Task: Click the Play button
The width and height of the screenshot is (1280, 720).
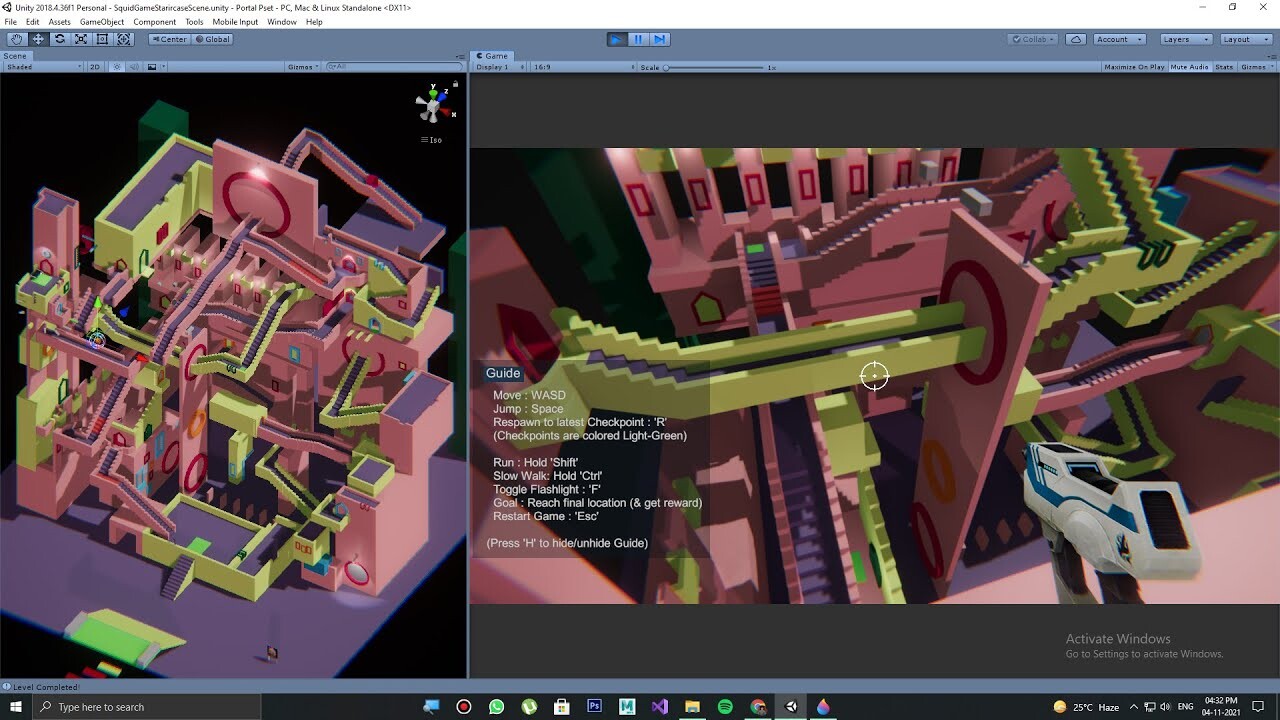Action: click(616, 39)
